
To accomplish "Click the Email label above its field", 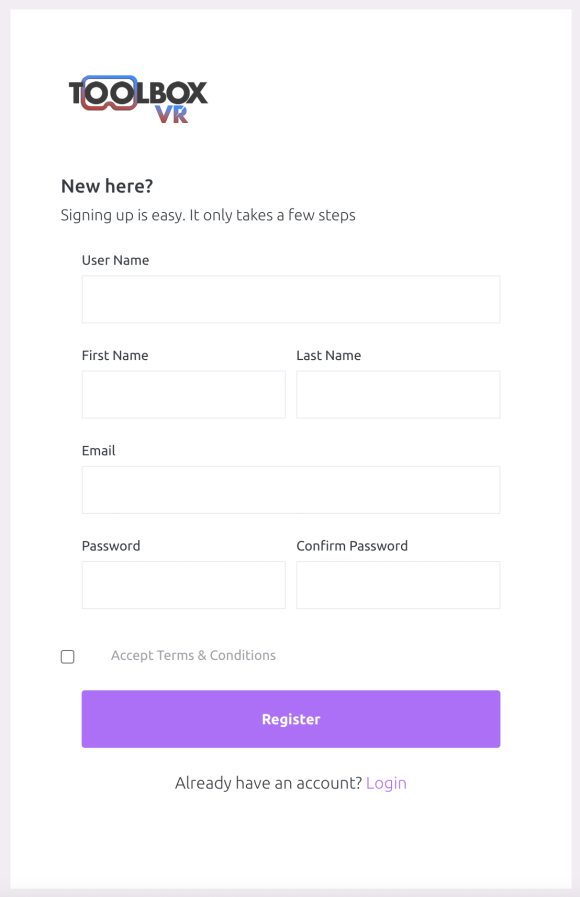I will [98, 451].
